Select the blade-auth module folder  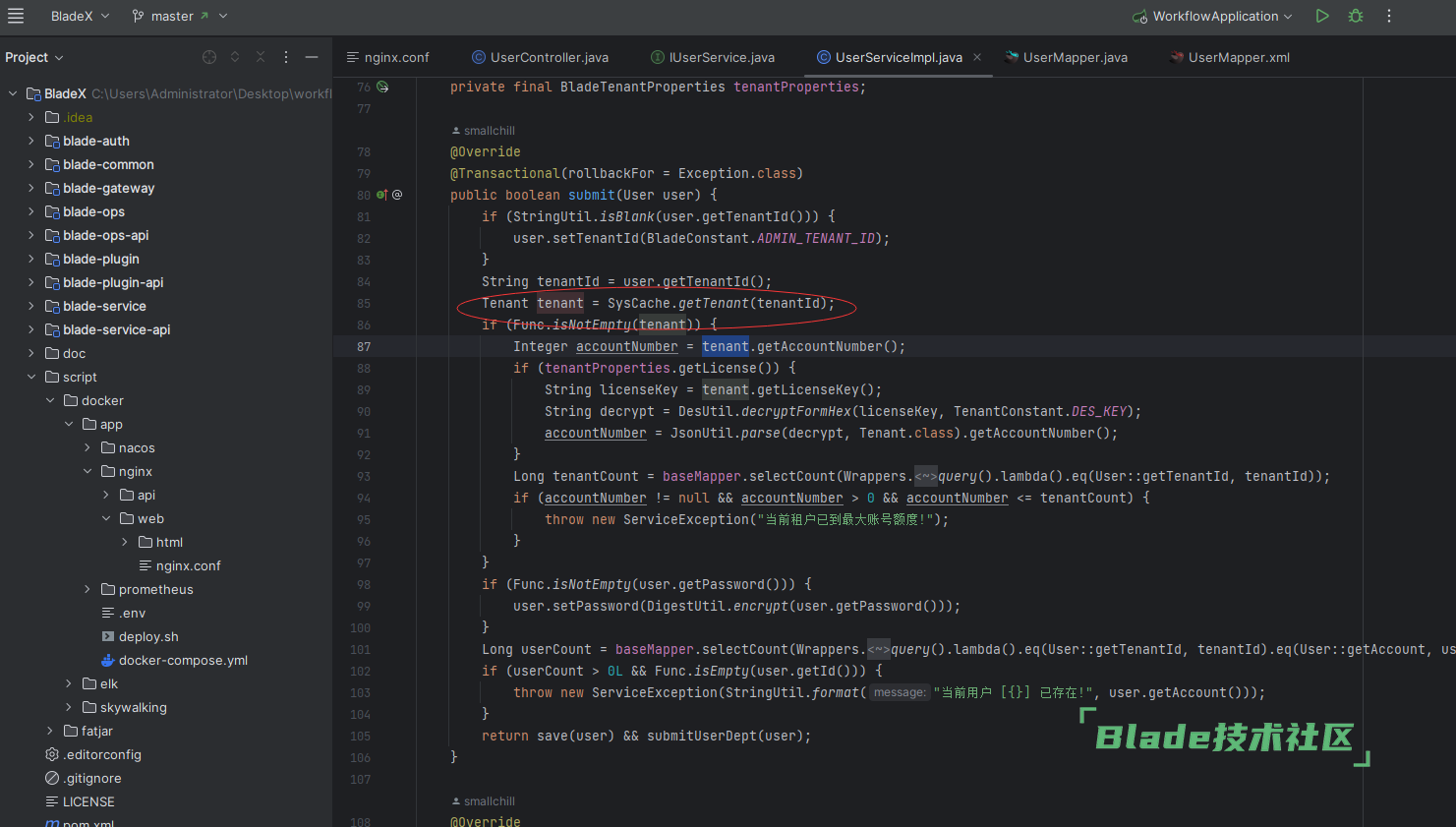click(96, 141)
